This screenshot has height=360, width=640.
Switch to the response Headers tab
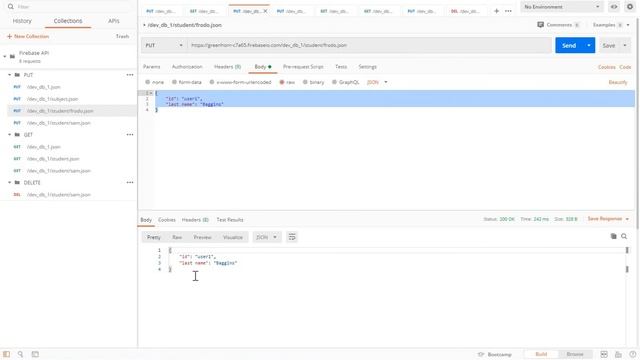(195, 220)
